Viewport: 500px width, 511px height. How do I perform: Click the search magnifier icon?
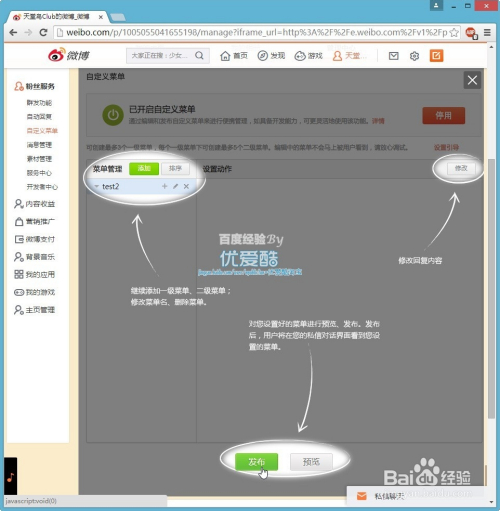tap(199, 55)
